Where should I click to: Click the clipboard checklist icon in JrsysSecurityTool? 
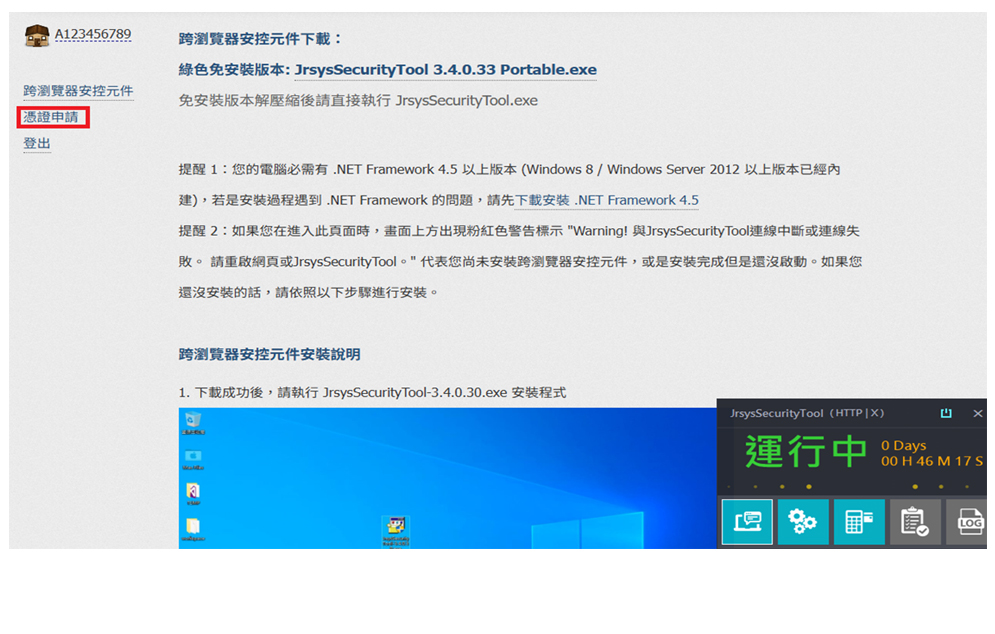915,521
